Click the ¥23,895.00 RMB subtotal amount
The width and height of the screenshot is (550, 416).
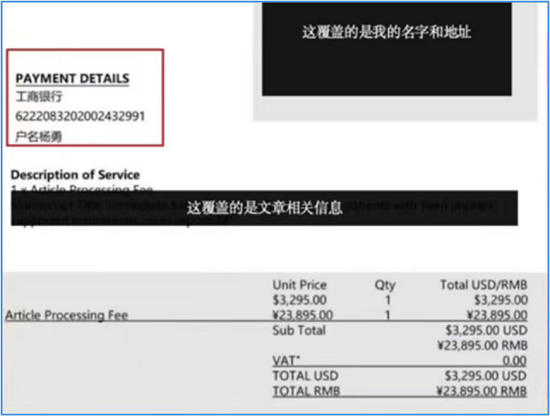coord(482,345)
